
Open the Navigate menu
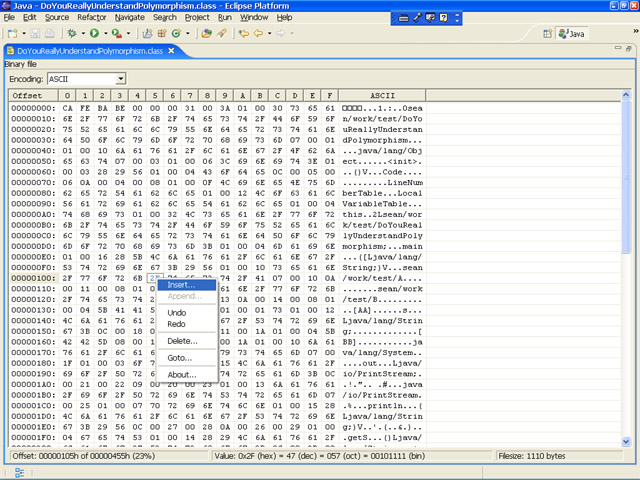pyautogui.click(x=130, y=18)
